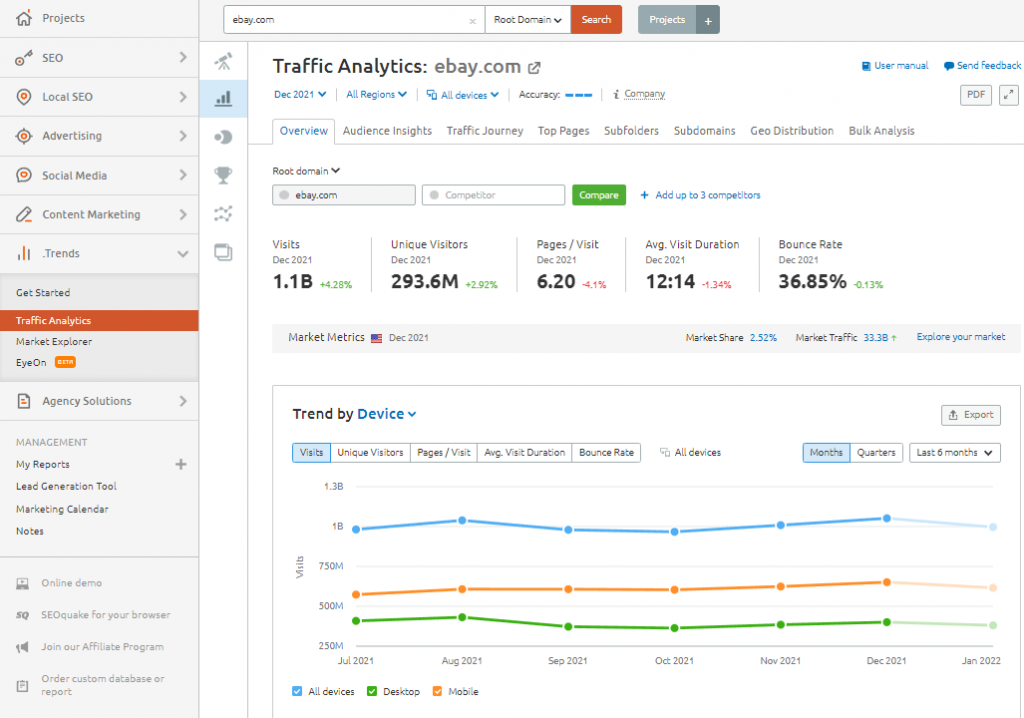Open Root domain dropdown above compare fields
The width and height of the screenshot is (1024, 718).
pyautogui.click(x=306, y=171)
